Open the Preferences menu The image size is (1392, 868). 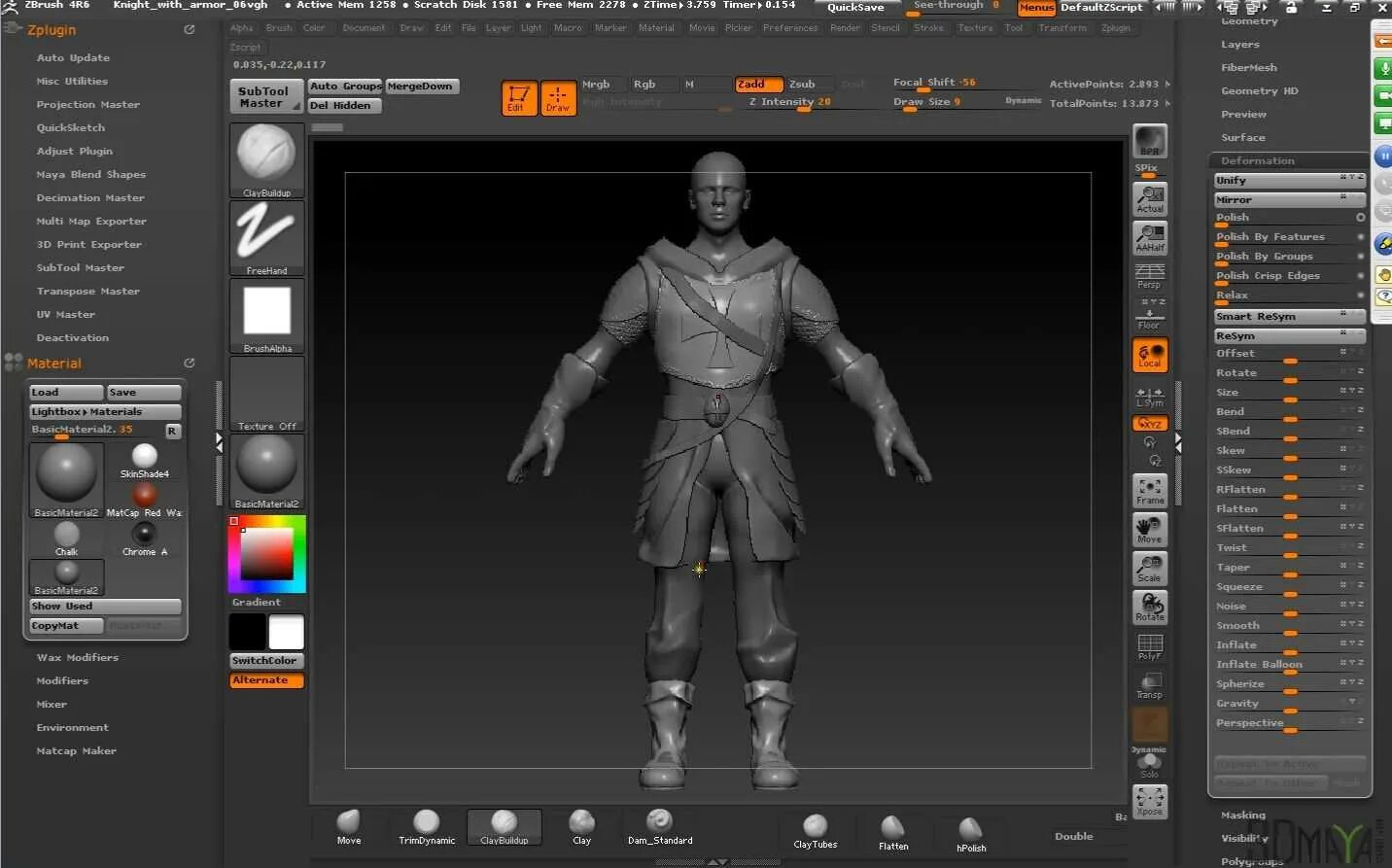[x=790, y=28]
